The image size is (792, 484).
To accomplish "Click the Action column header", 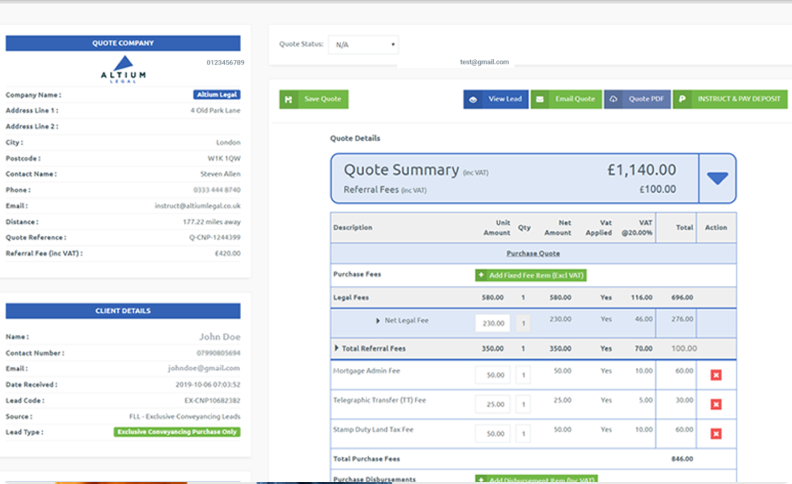I will coord(716,228).
